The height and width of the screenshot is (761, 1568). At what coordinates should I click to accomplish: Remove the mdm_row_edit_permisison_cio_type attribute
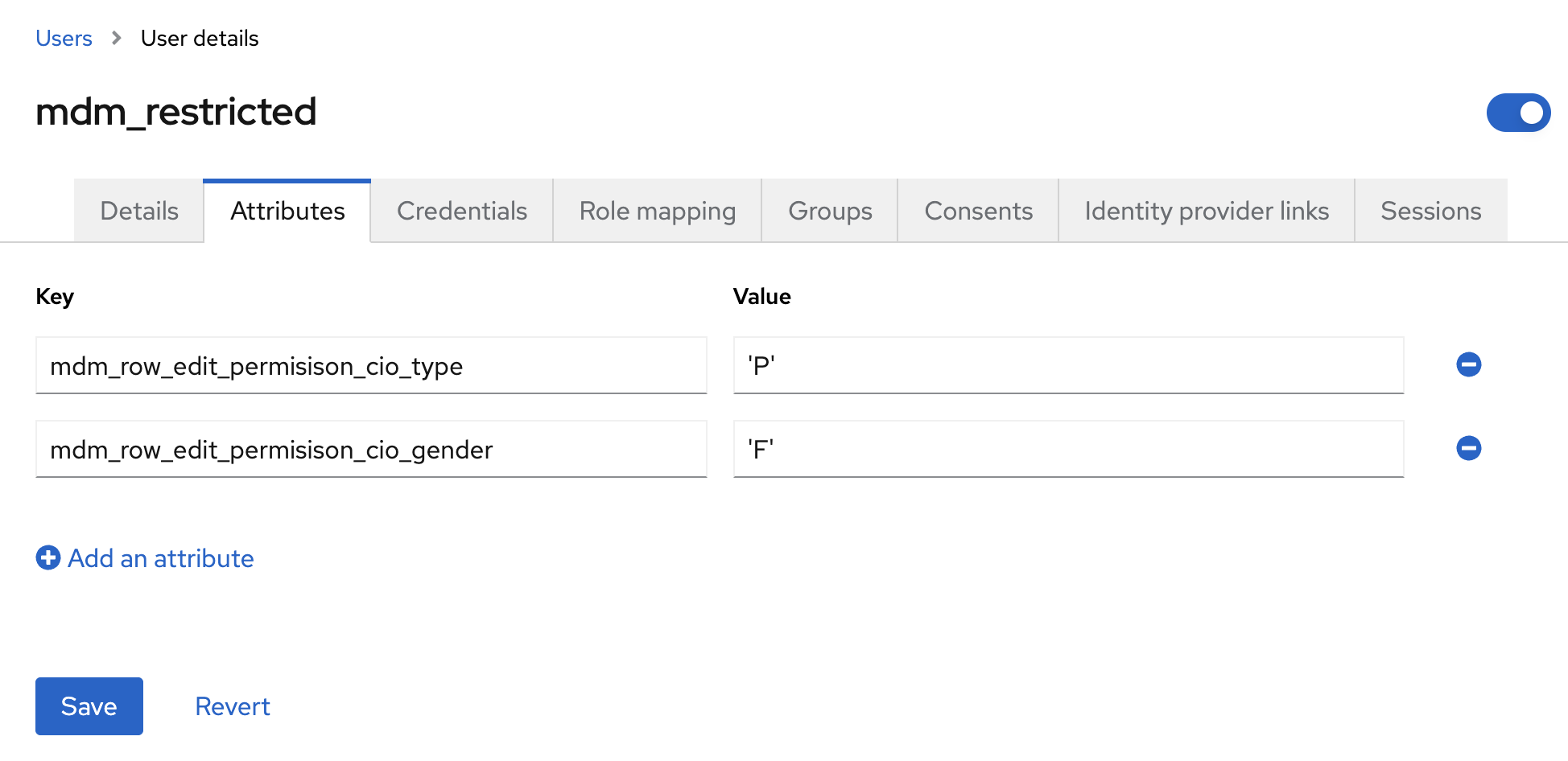click(x=1469, y=364)
